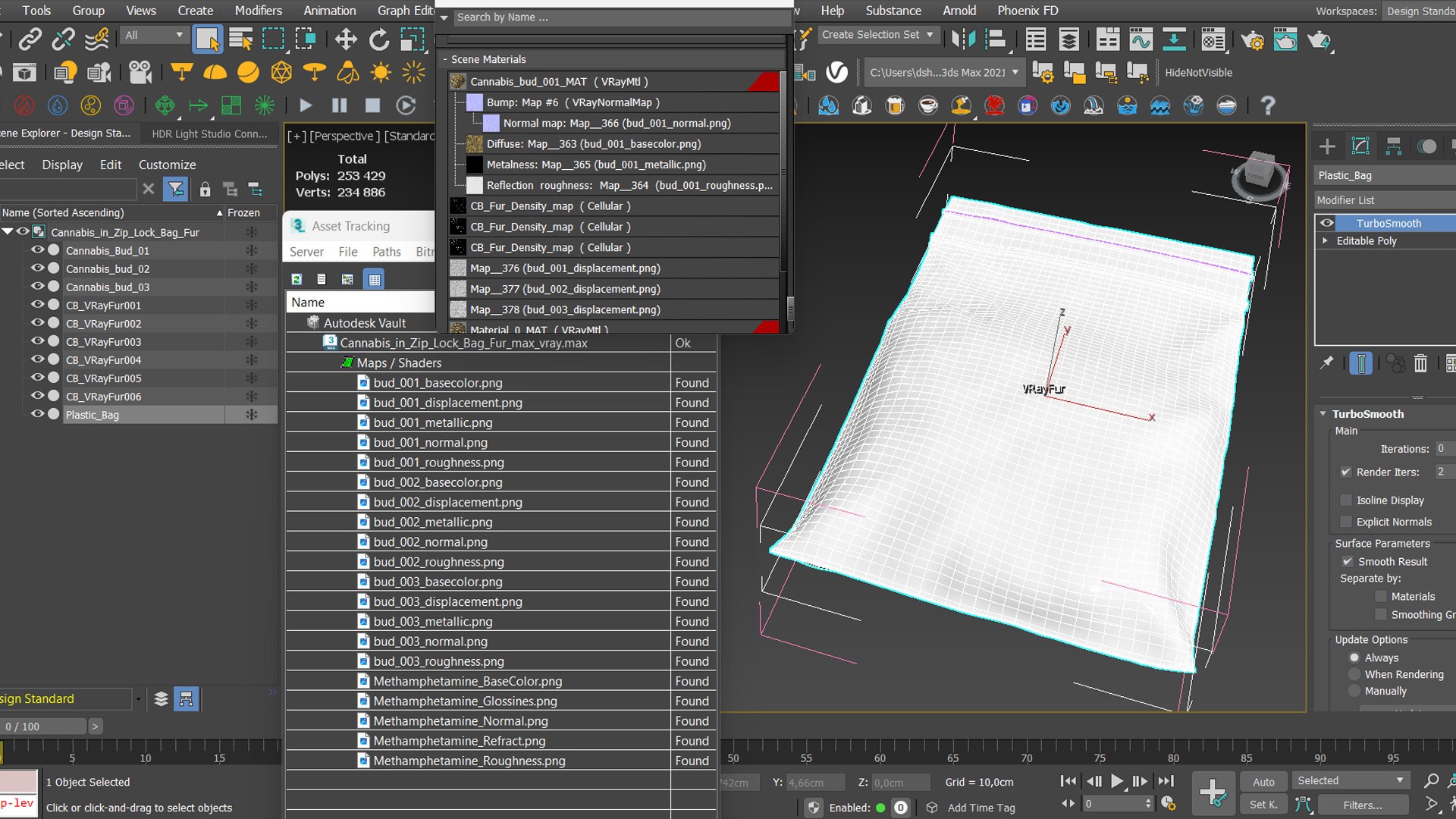This screenshot has width=1456, height=819.
Task: Open the Animation menu
Action: coord(329,11)
